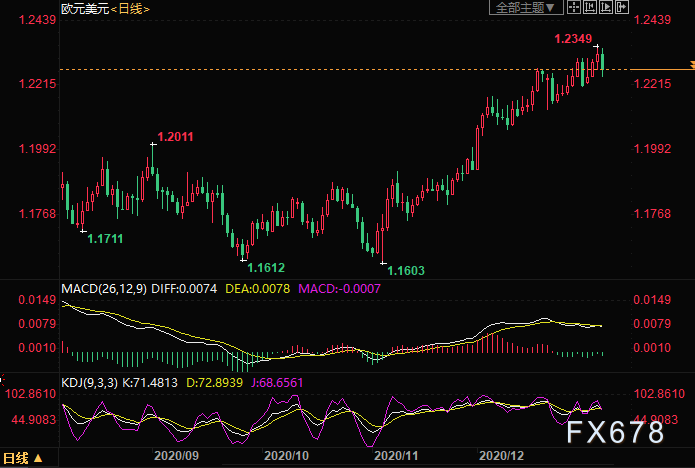Expand the 日线 period selector at the bottom
The width and height of the screenshot is (695, 468).
pos(21,459)
